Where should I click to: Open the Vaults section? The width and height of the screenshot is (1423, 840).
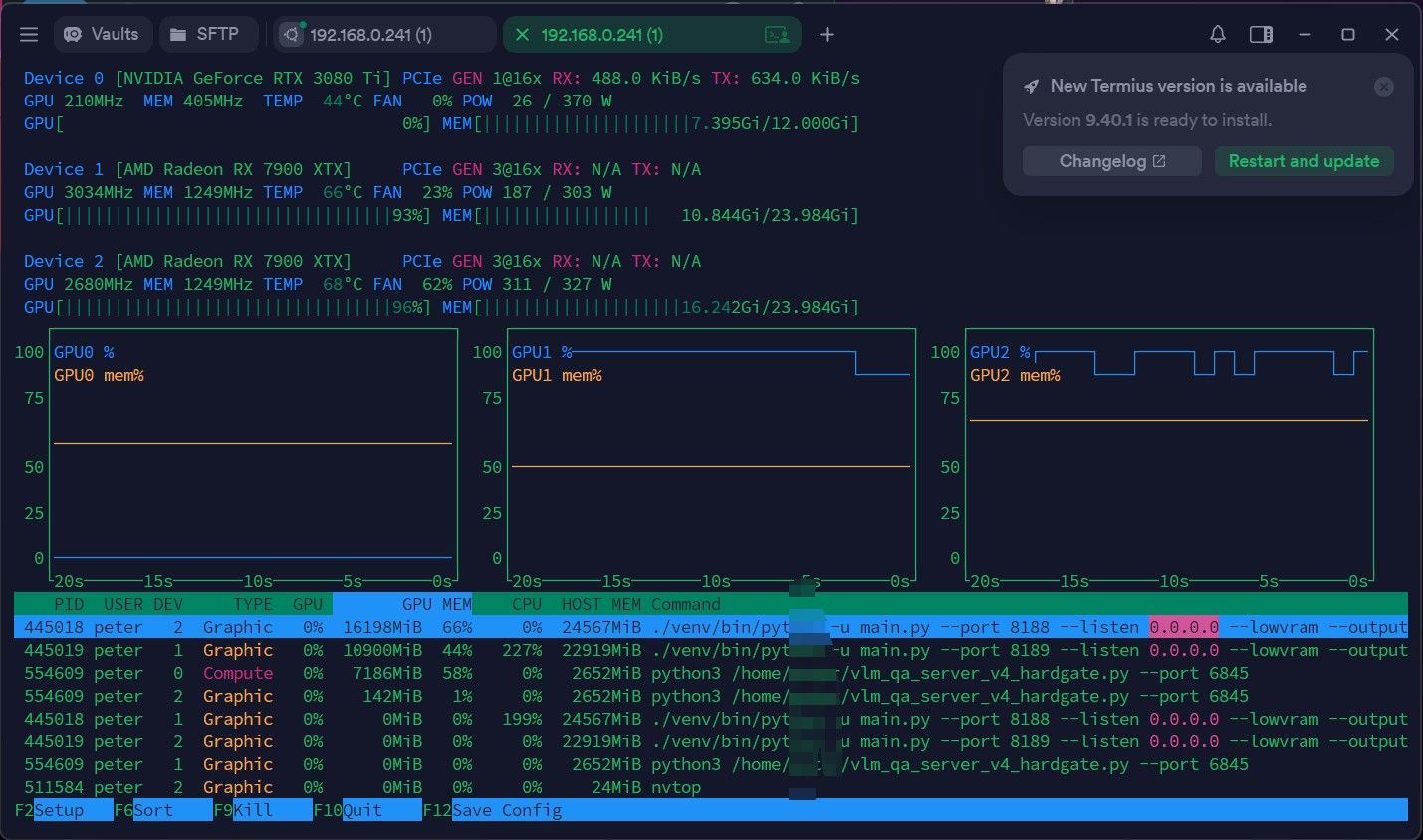(101, 35)
